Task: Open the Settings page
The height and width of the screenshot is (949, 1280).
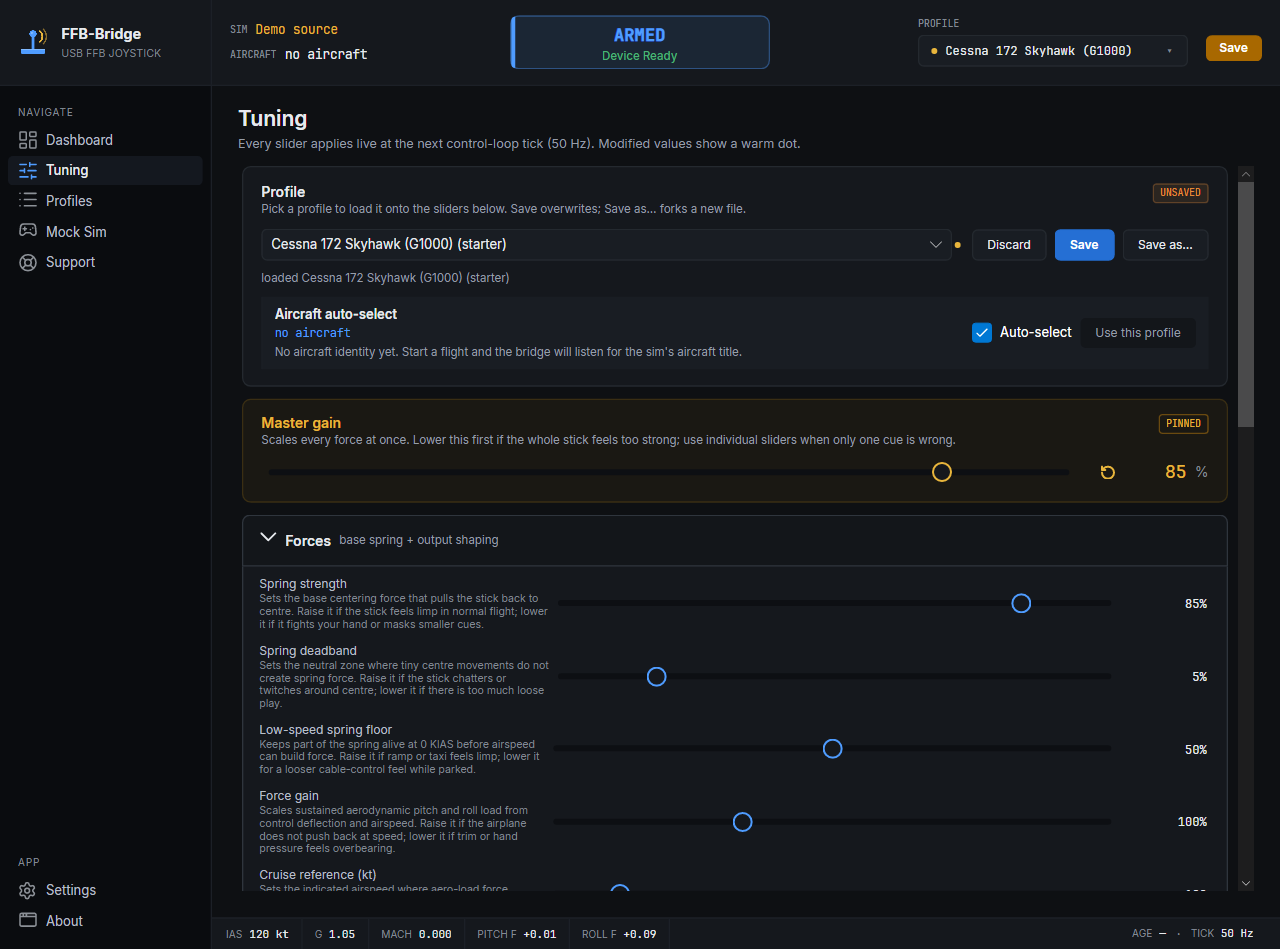Action: coord(105,890)
